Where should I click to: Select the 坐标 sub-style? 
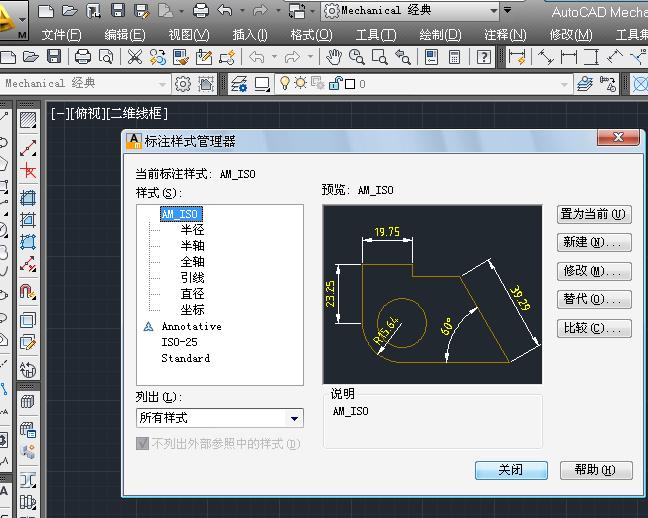(192, 310)
